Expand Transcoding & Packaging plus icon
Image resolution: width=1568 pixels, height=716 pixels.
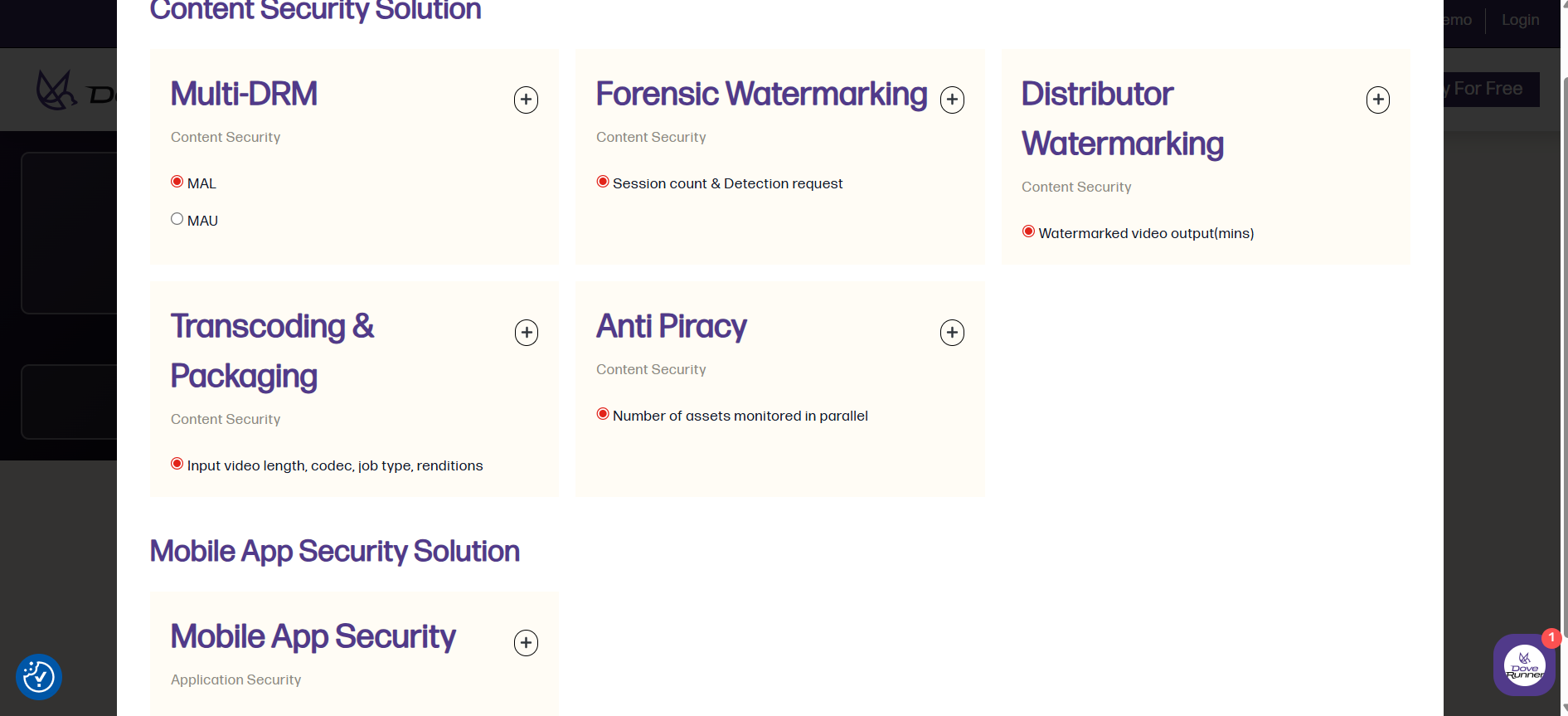[x=526, y=333]
